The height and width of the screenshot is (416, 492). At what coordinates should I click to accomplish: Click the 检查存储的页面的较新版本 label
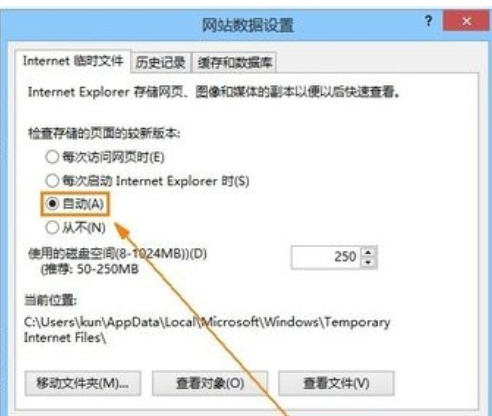pyautogui.click(x=104, y=133)
